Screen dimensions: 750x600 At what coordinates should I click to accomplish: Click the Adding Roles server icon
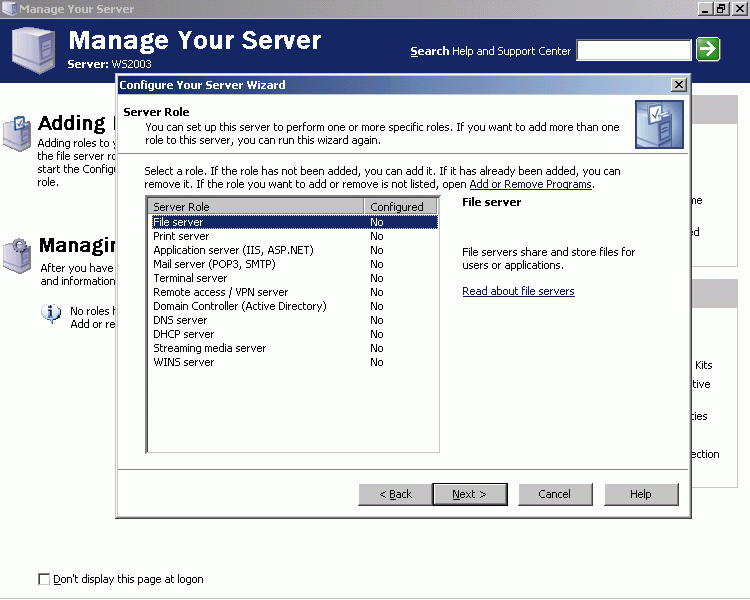(17, 133)
